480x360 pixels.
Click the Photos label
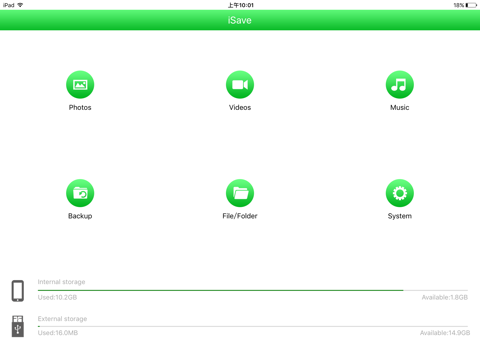80,108
